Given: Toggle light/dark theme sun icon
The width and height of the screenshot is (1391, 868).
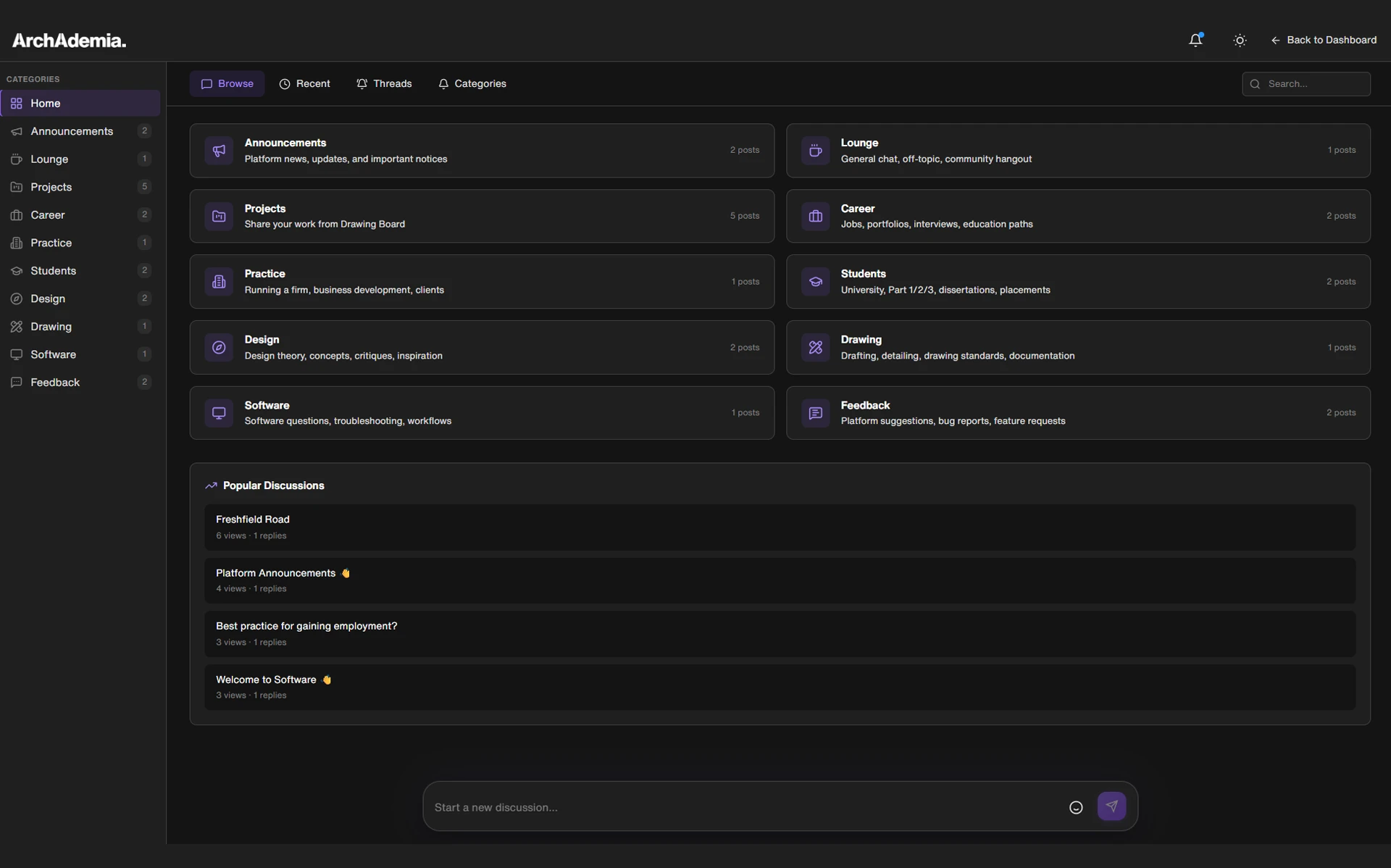Looking at the screenshot, I should [x=1240, y=41].
